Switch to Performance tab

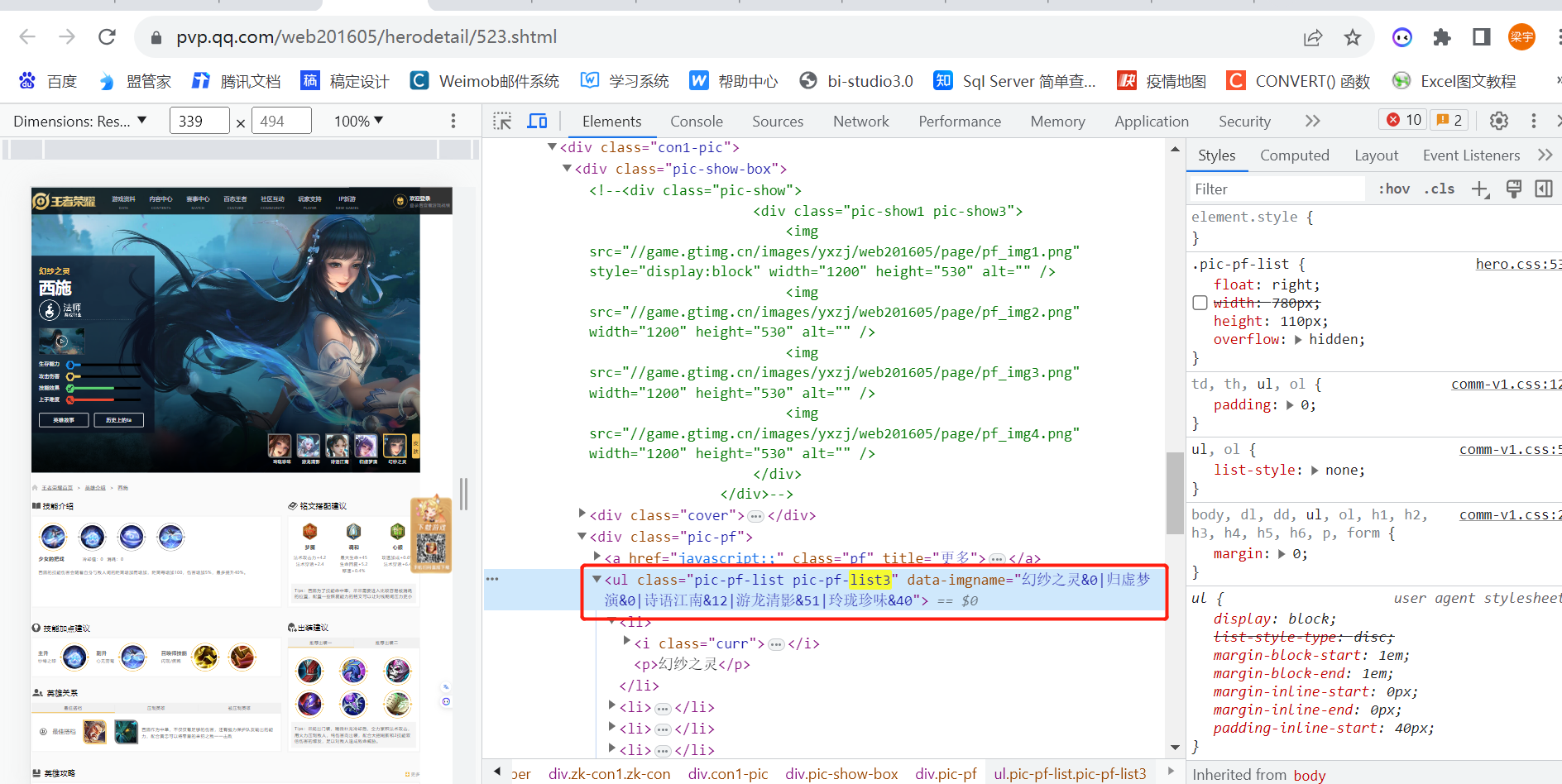(x=960, y=122)
